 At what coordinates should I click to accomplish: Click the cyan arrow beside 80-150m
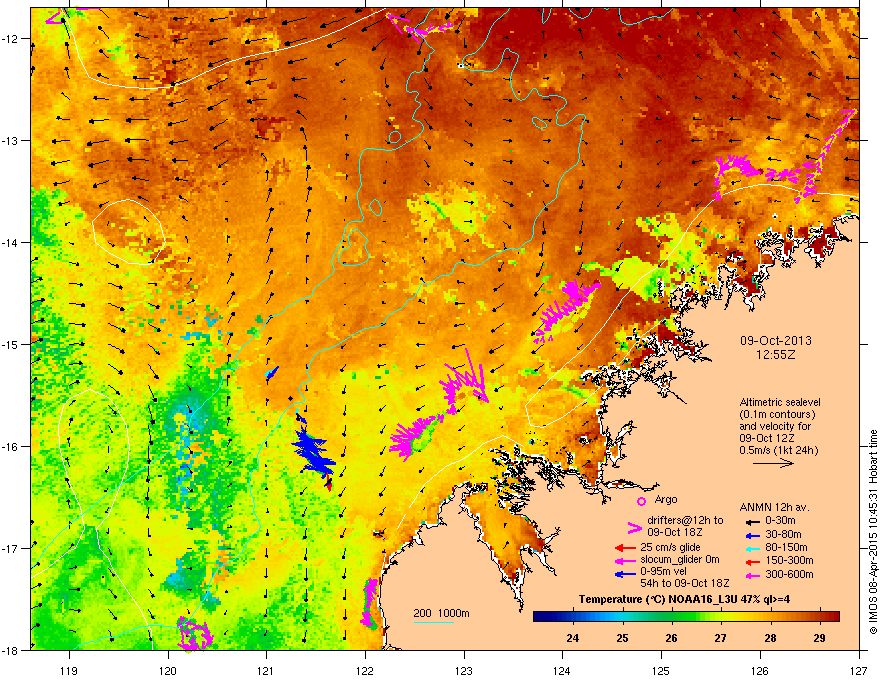tap(752, 549)
